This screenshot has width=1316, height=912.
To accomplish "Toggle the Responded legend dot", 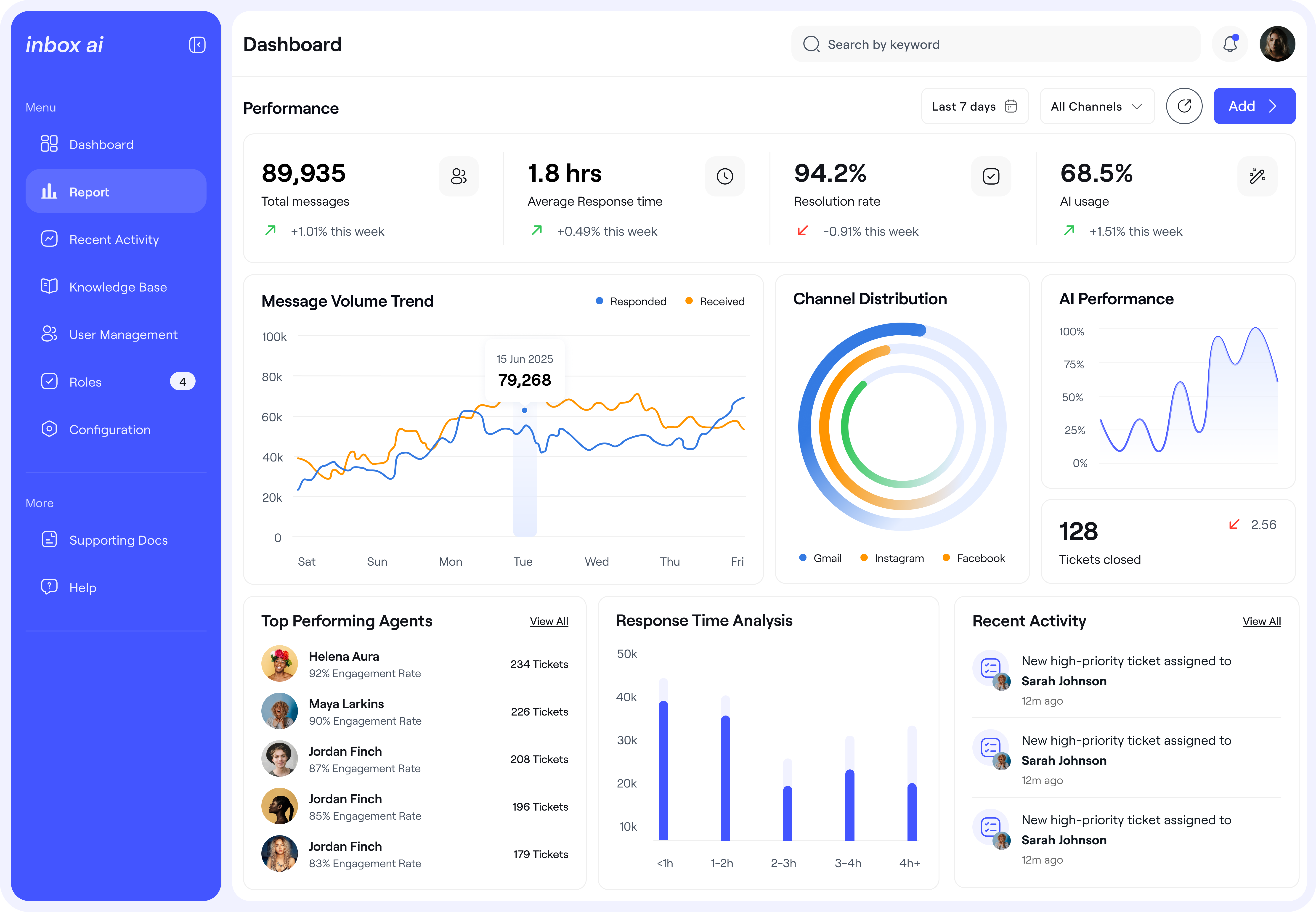I will 600,301.
